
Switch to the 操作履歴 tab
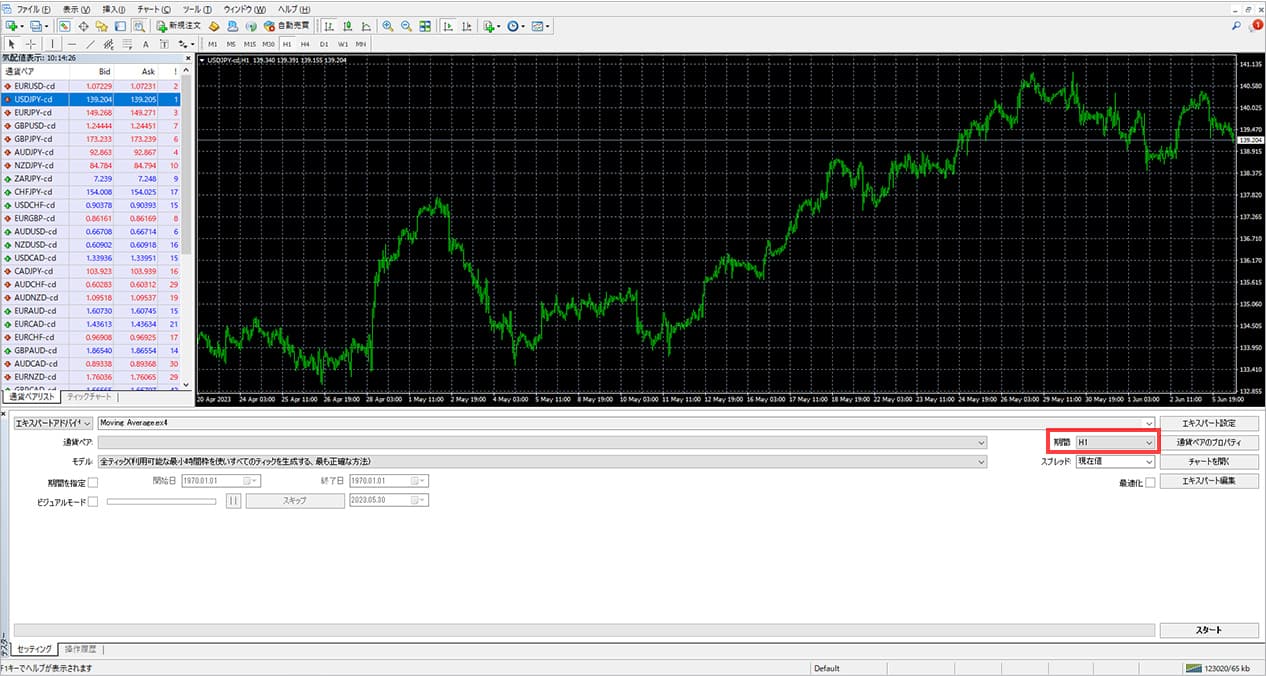coord(79,649)
